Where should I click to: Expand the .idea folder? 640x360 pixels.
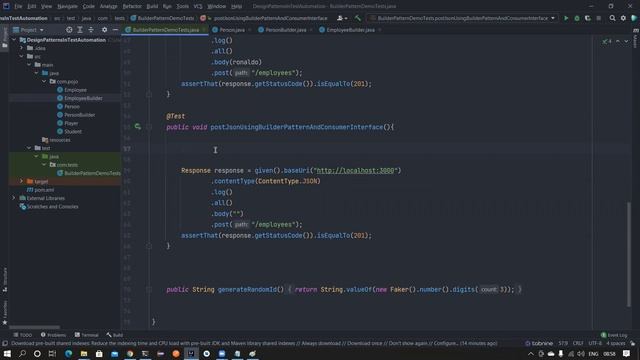tap(22, 48)
